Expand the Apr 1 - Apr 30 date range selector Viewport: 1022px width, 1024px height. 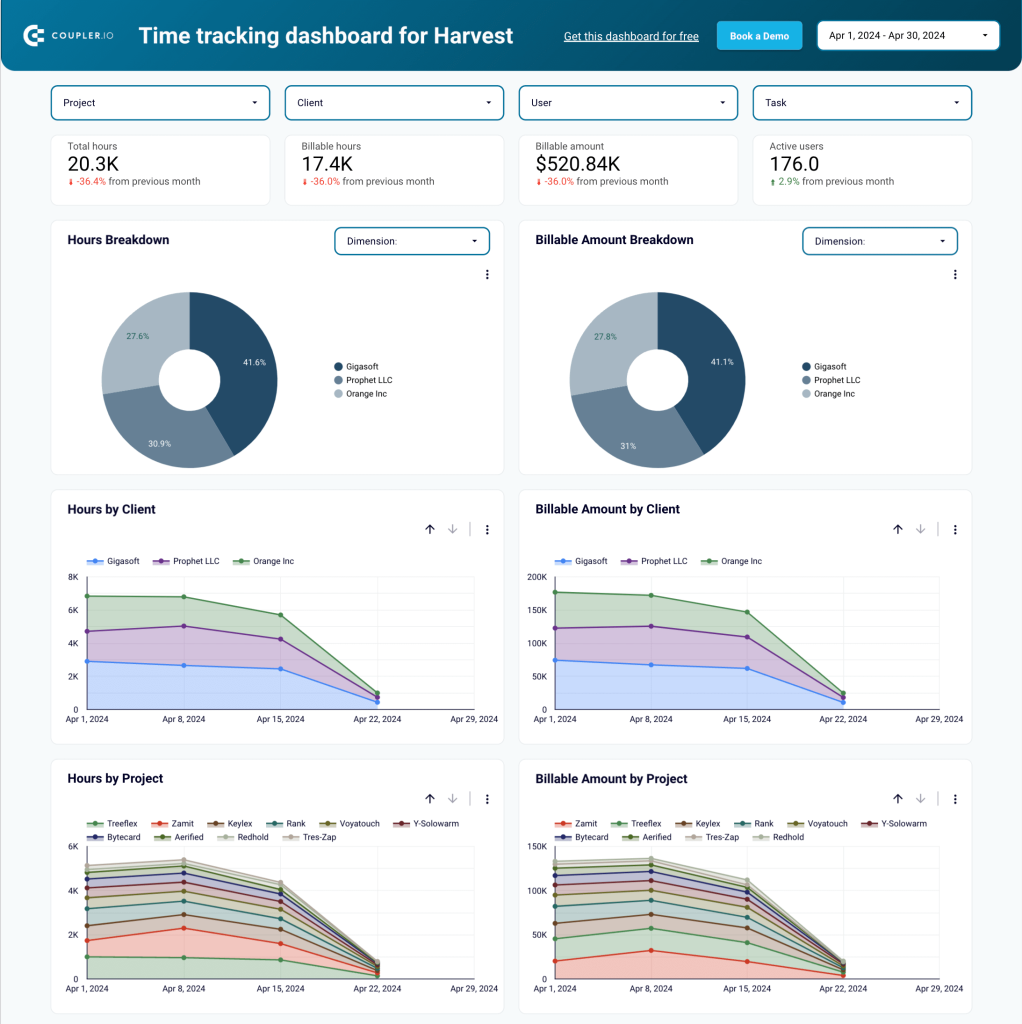tap(907, 35)
